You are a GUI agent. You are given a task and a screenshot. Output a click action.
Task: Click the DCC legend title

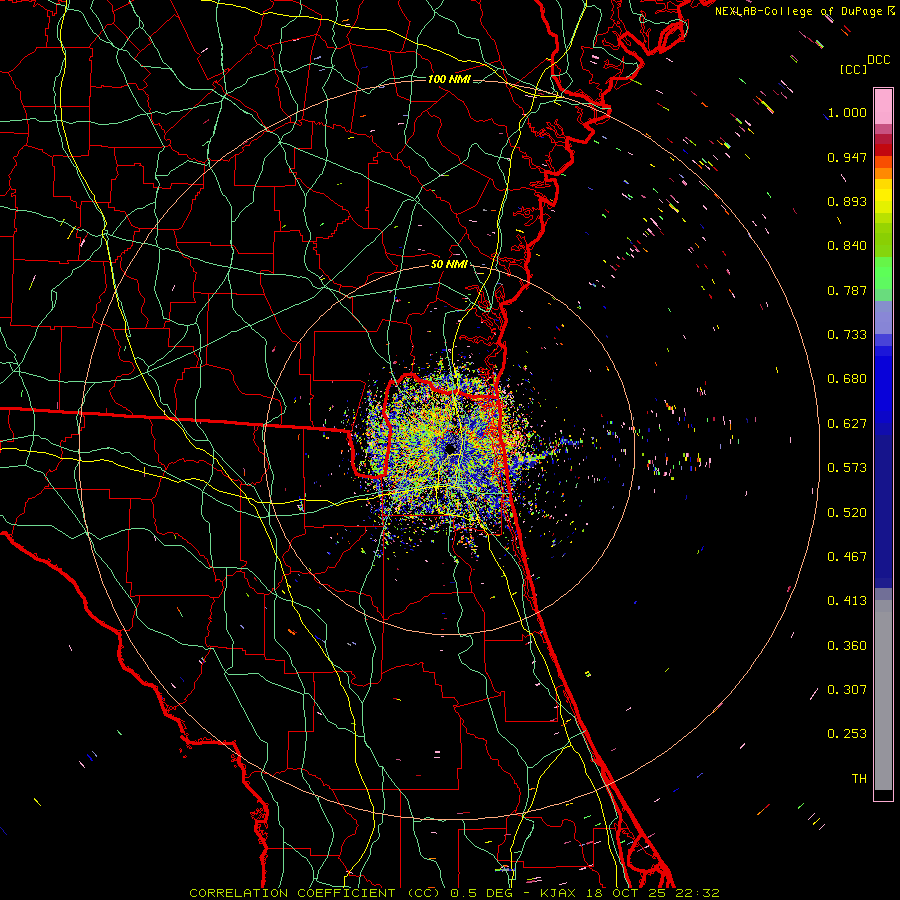click(x=878, y=60)
